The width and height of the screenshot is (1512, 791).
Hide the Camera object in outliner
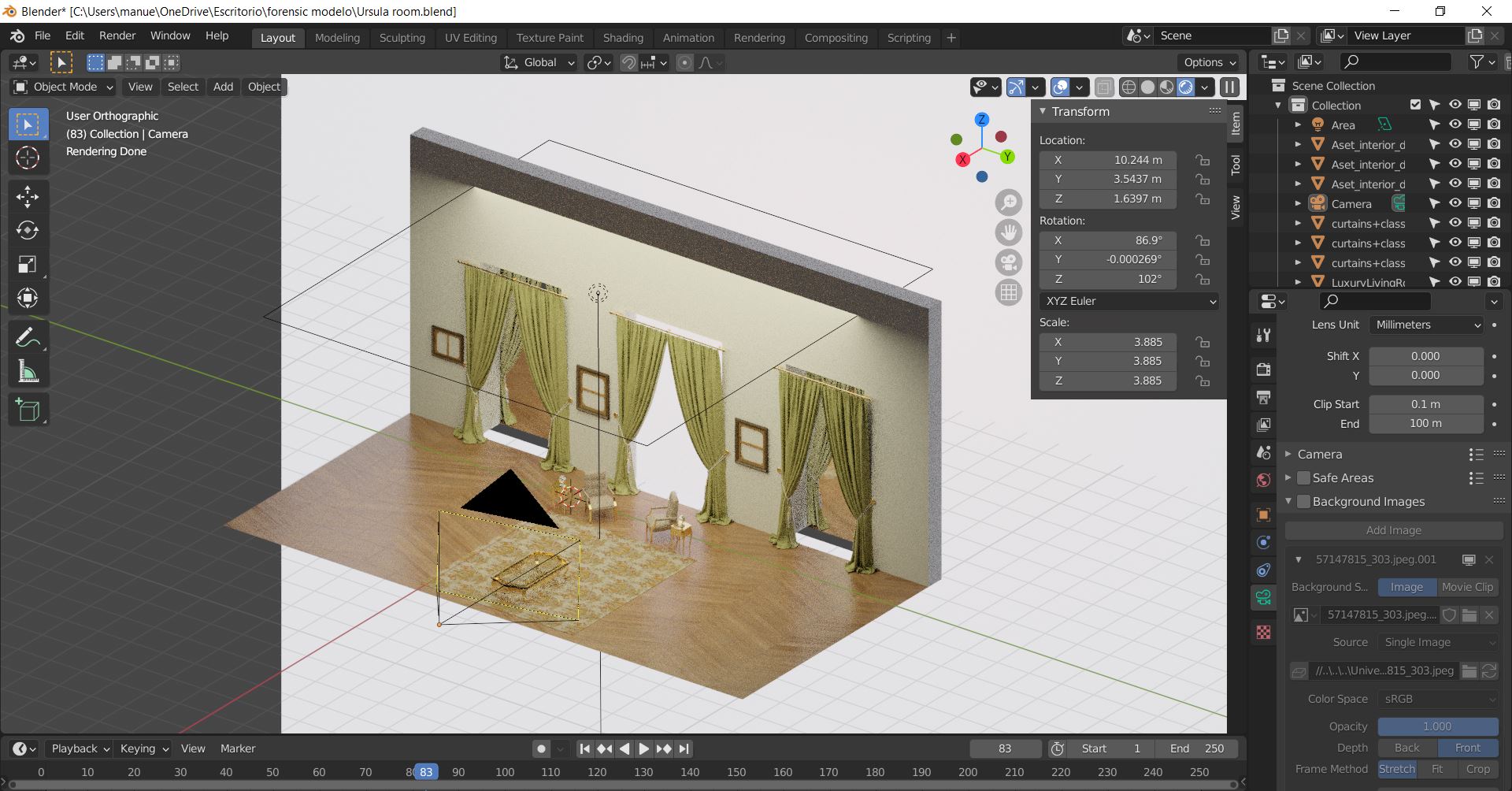(1455, 203)
